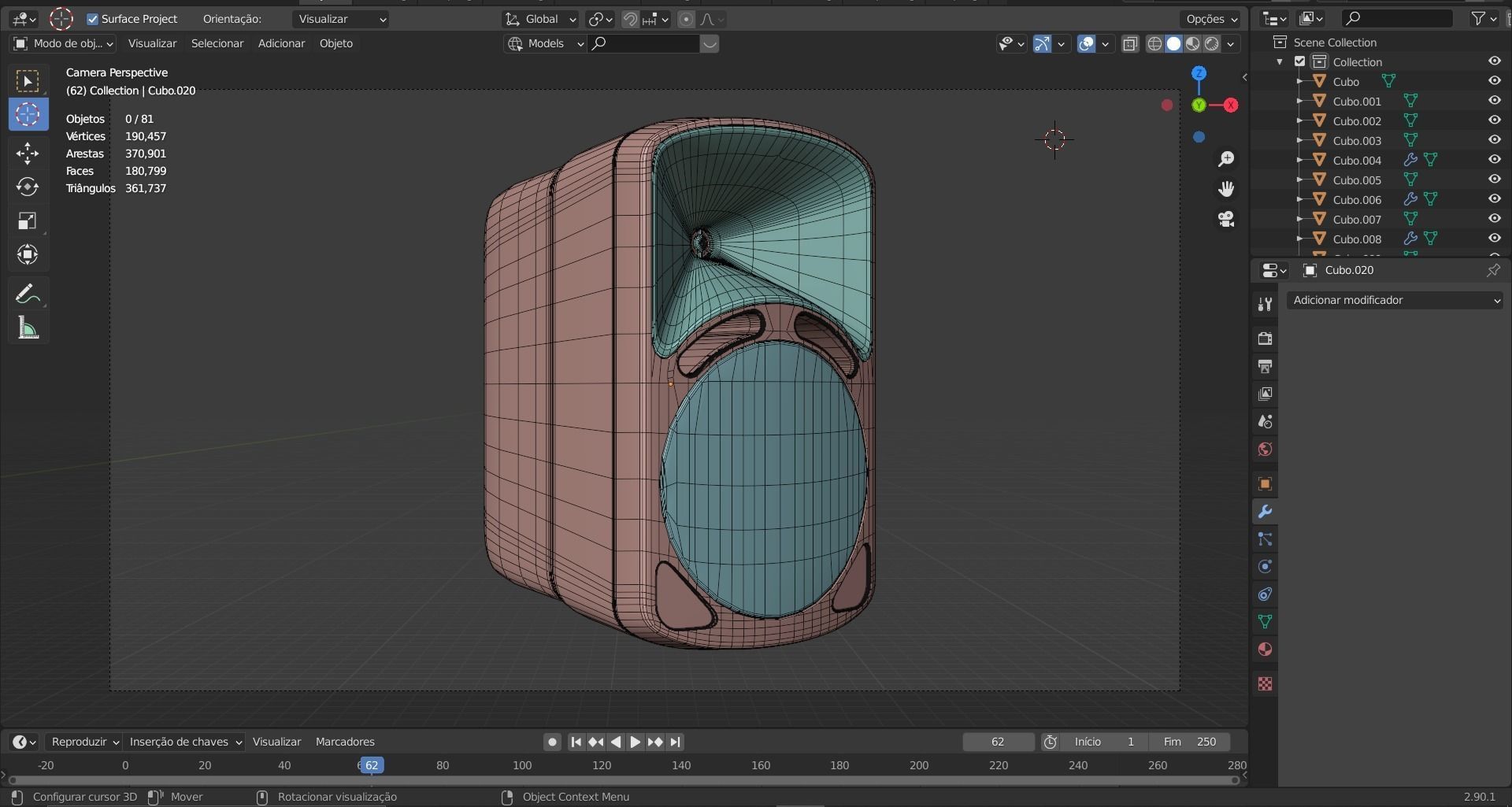The width and height of the screenshot is (1512, 807).
Task: Open Object Properties tab
Action: tap(1265, 483)
